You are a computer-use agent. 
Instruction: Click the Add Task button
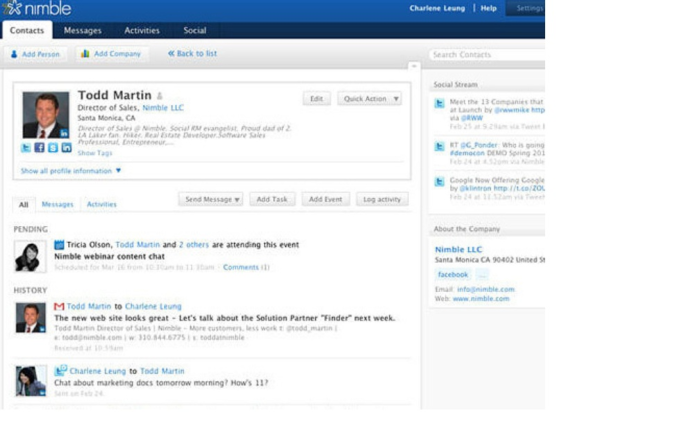(272, 199)
